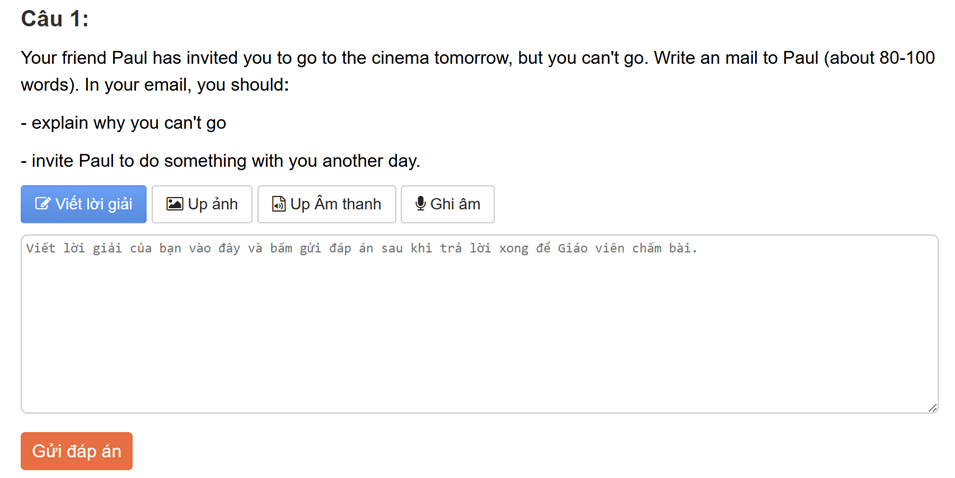Click the picture icon on Up ảnh
The width and height of the screenshot is (955, 478).
pyautogui.click(x=175, y=204)
